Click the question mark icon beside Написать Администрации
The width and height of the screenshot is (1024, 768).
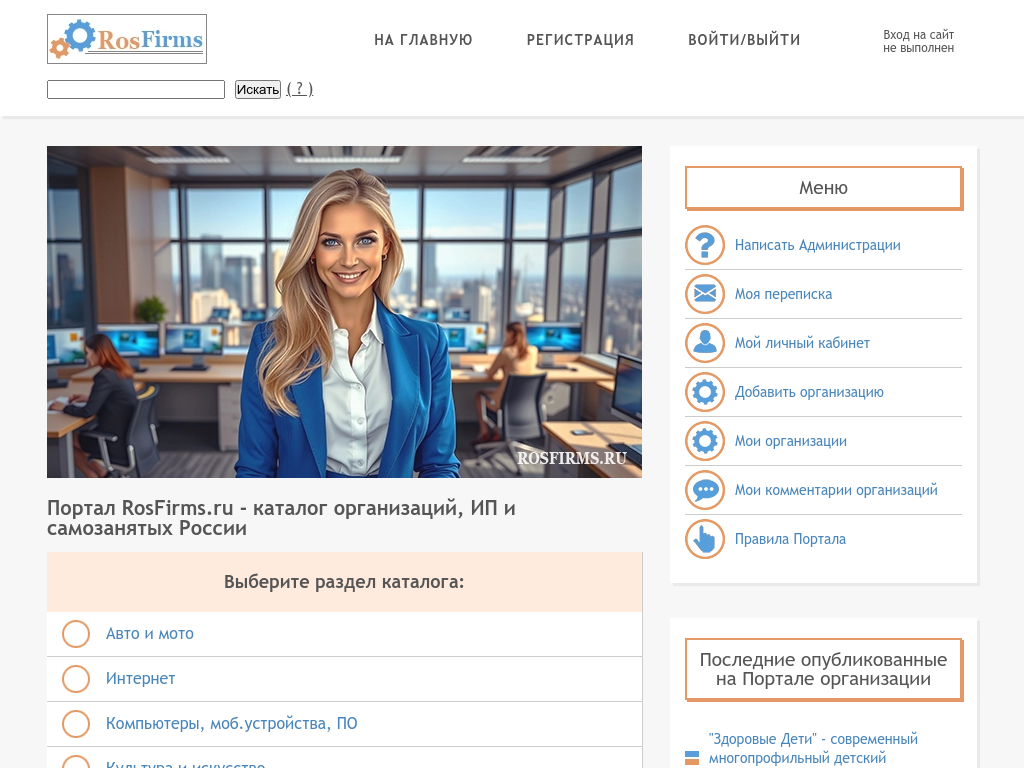pos(705,245)
